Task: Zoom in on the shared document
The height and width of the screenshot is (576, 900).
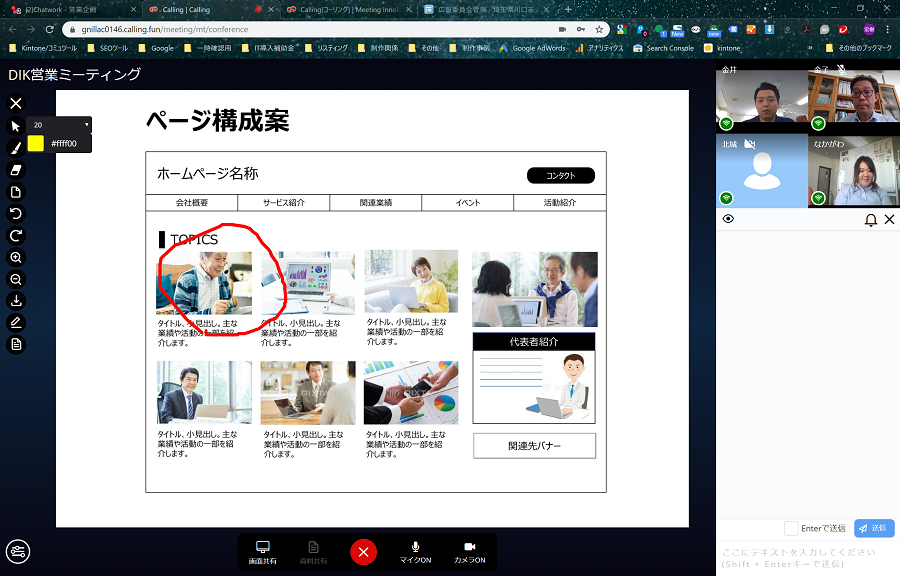Action: coord(15,257)
